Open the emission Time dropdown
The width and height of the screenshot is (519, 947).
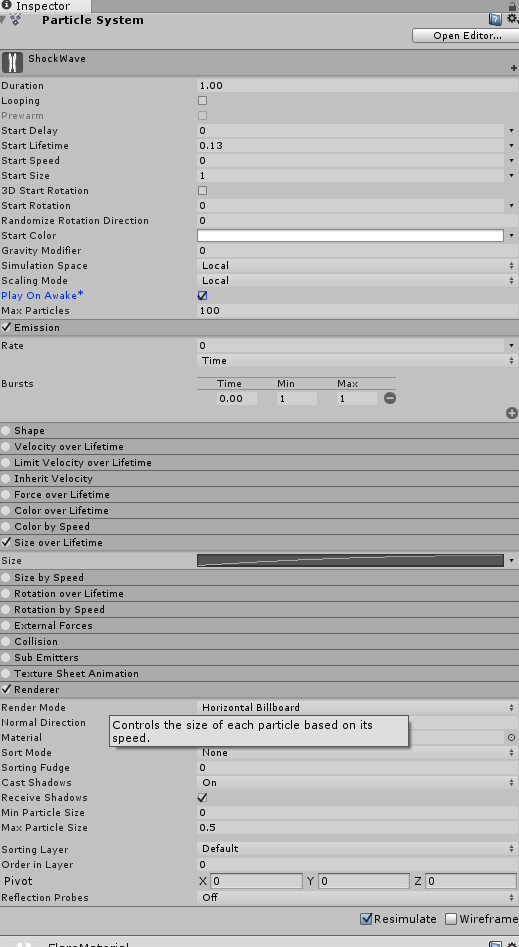pyautogui.click(x=357, y=361)
